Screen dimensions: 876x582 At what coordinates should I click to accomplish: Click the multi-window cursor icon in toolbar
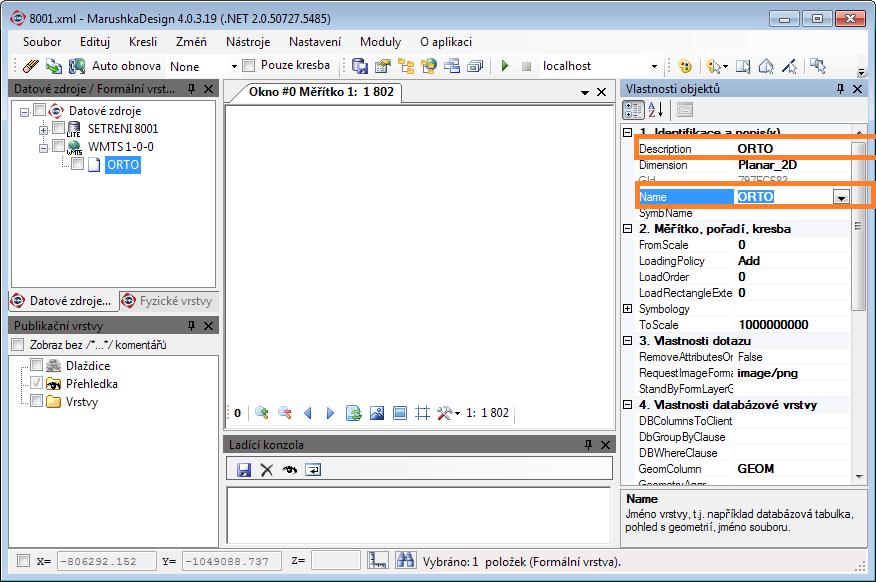click(x=818, y=66)
